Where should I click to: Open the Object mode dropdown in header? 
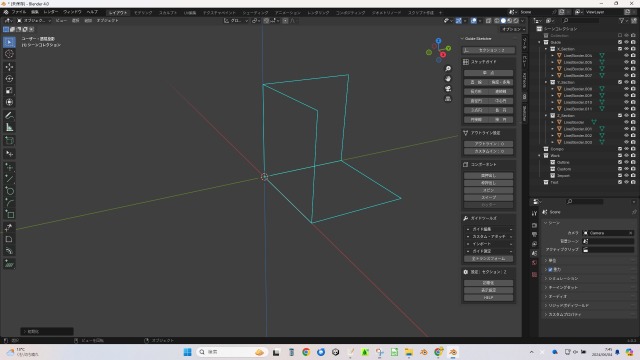(x=34, y=20)
